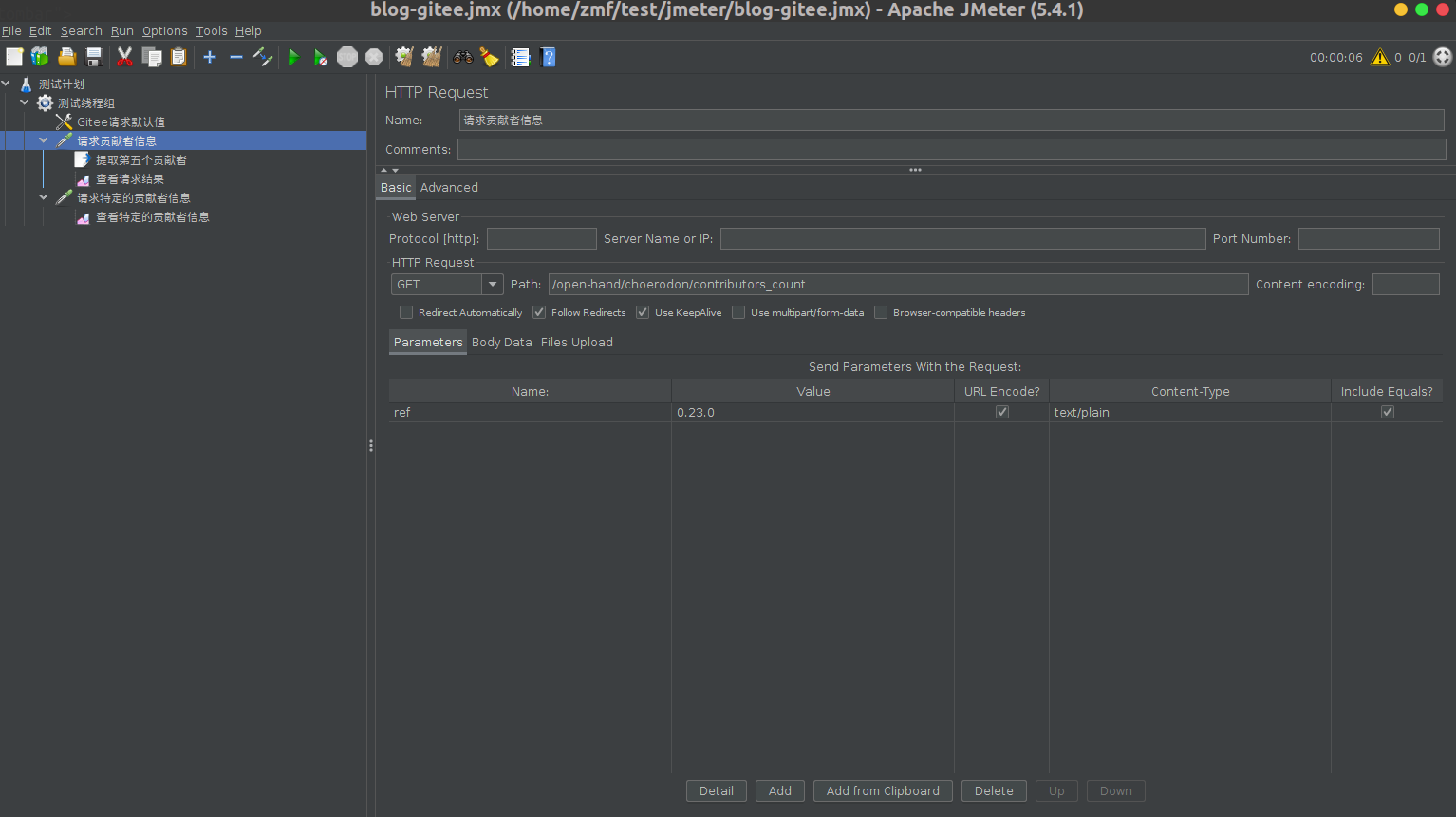1456x817 pixels.
Task: Click the New test plan icon
Action: pyautogui.click(x=14, y=57)
